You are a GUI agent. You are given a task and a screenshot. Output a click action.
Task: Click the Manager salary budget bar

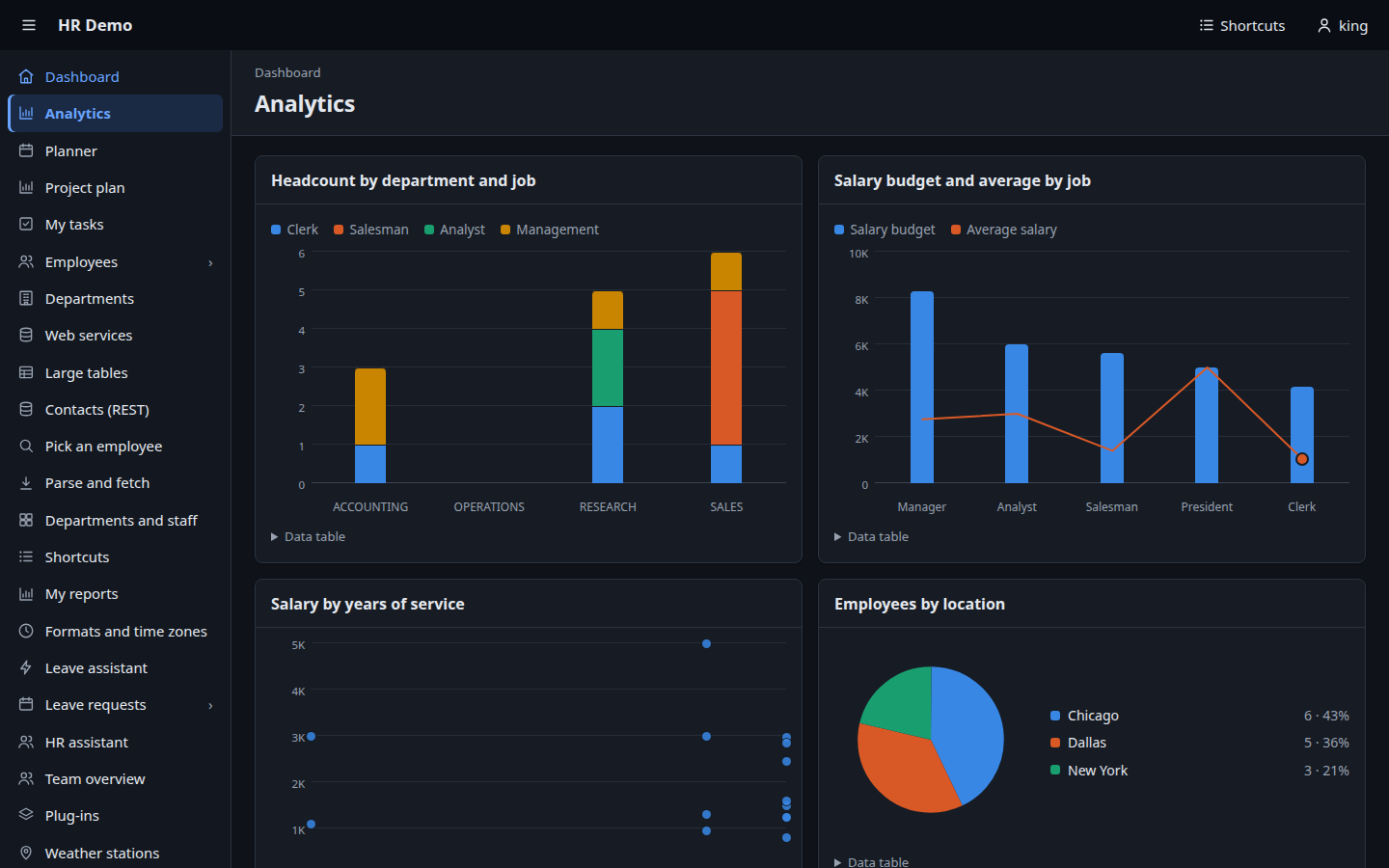922,387
